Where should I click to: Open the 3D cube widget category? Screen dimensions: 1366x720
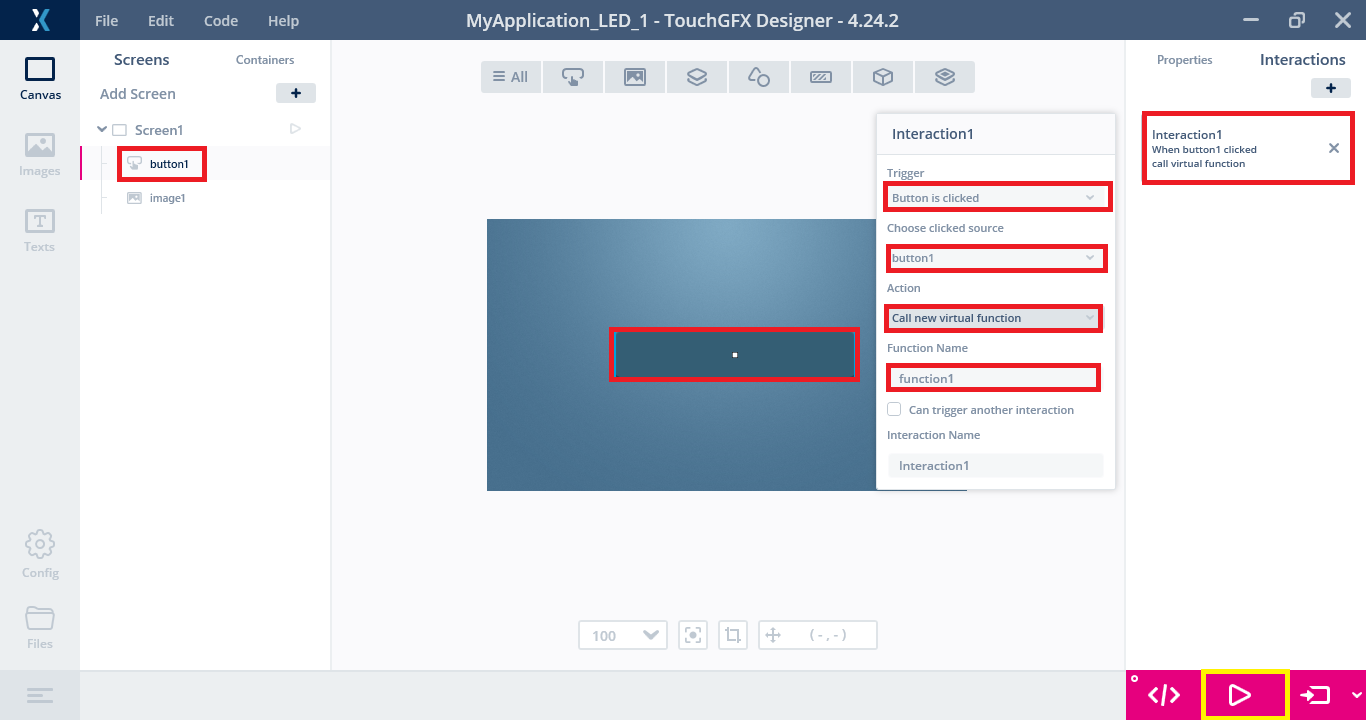[883, 77]
